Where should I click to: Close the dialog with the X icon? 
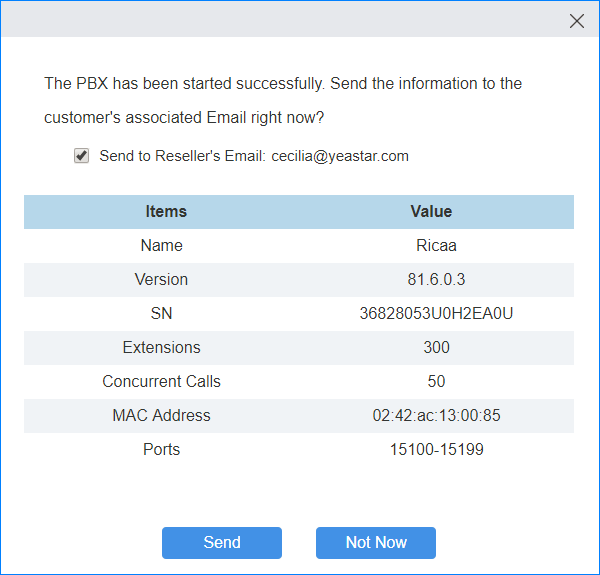pos(577,21)
